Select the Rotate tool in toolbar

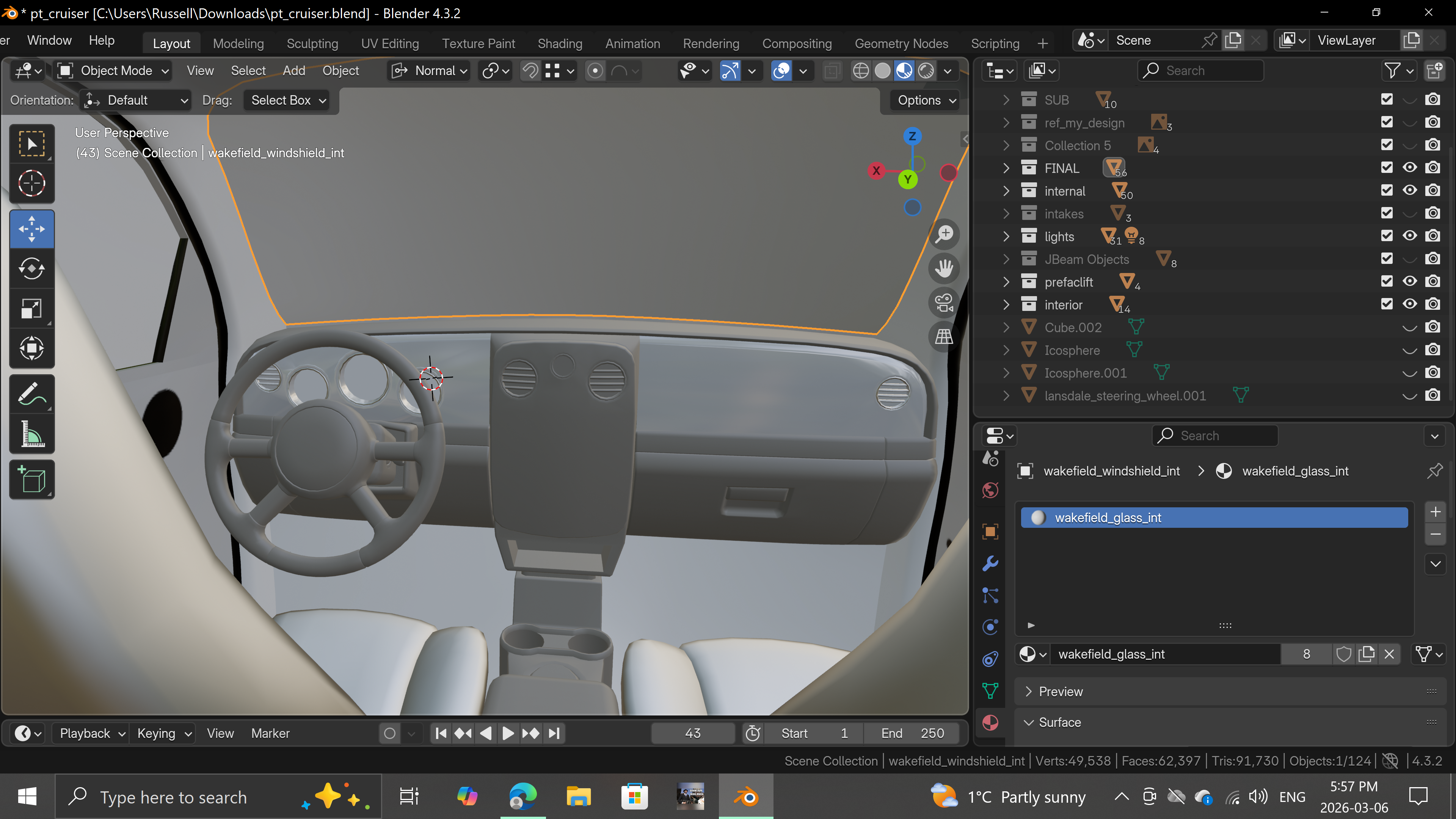[31, 268]
